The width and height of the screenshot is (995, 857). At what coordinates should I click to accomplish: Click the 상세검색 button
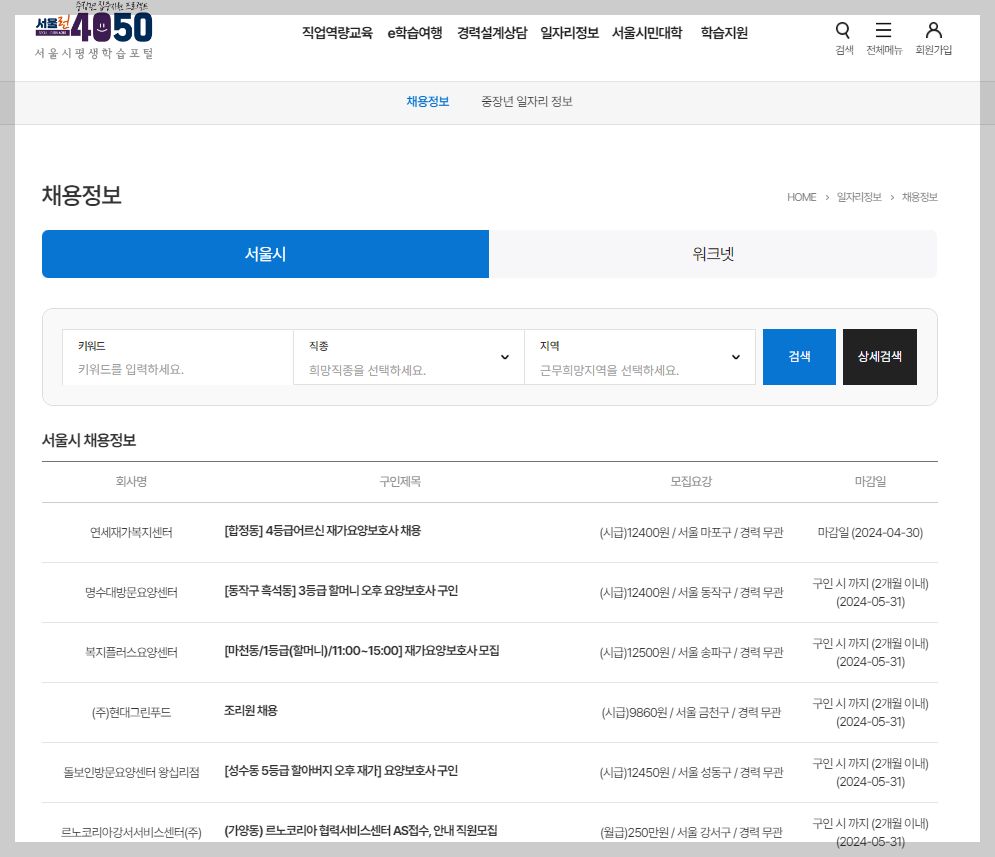[880, 357]
